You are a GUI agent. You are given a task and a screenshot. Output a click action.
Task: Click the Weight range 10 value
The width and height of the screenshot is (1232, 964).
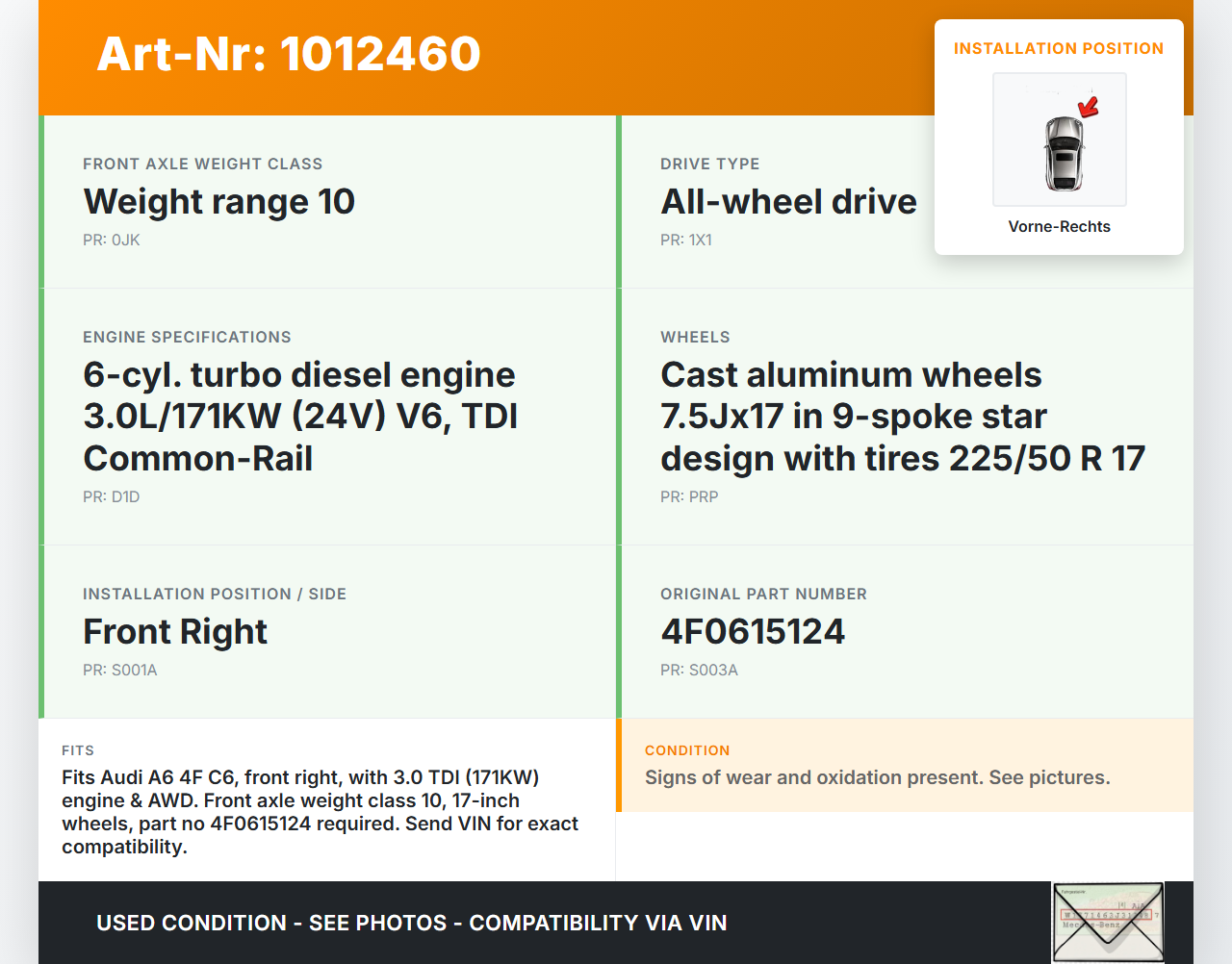(219, 202)
